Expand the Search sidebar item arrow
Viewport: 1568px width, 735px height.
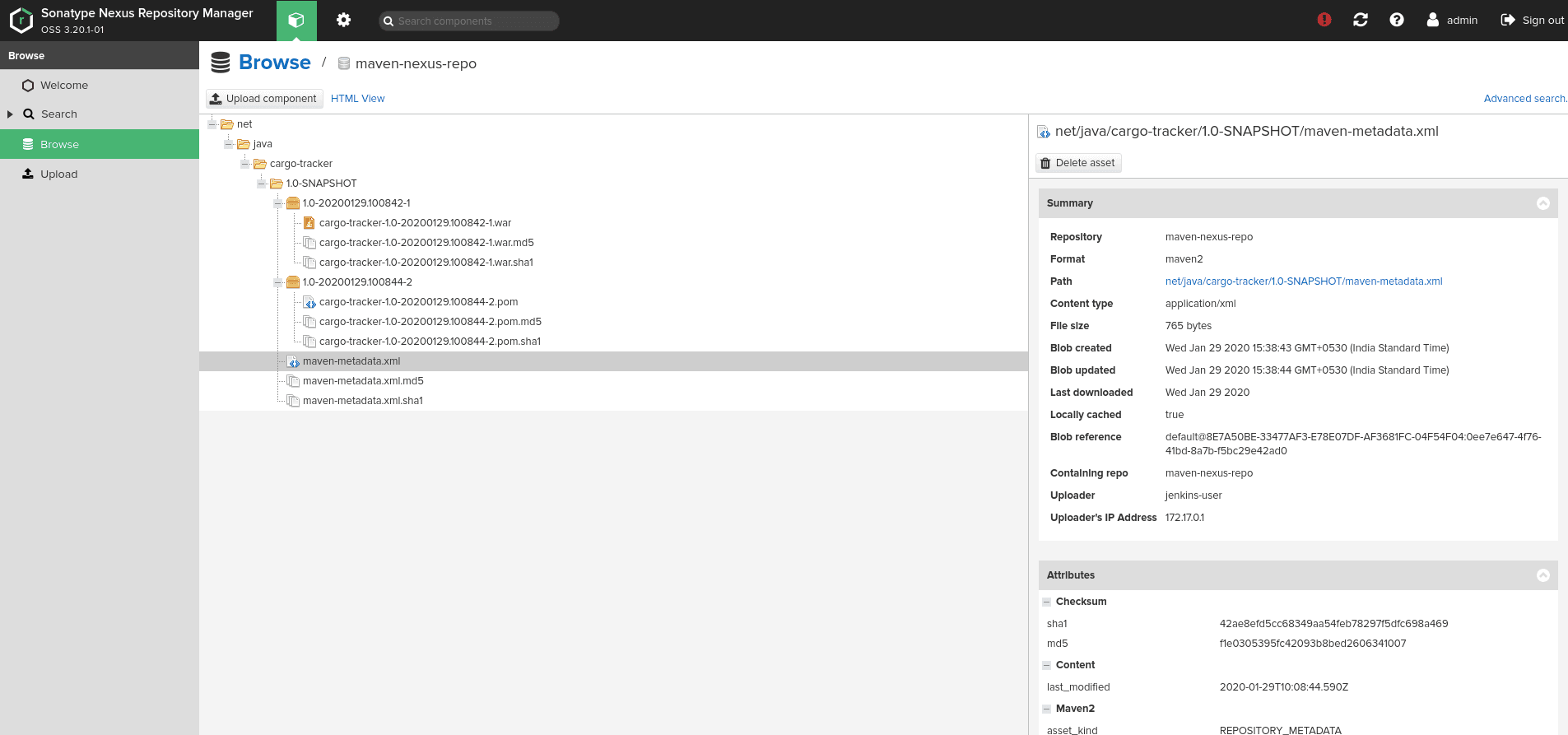click(x=10, y=114)
